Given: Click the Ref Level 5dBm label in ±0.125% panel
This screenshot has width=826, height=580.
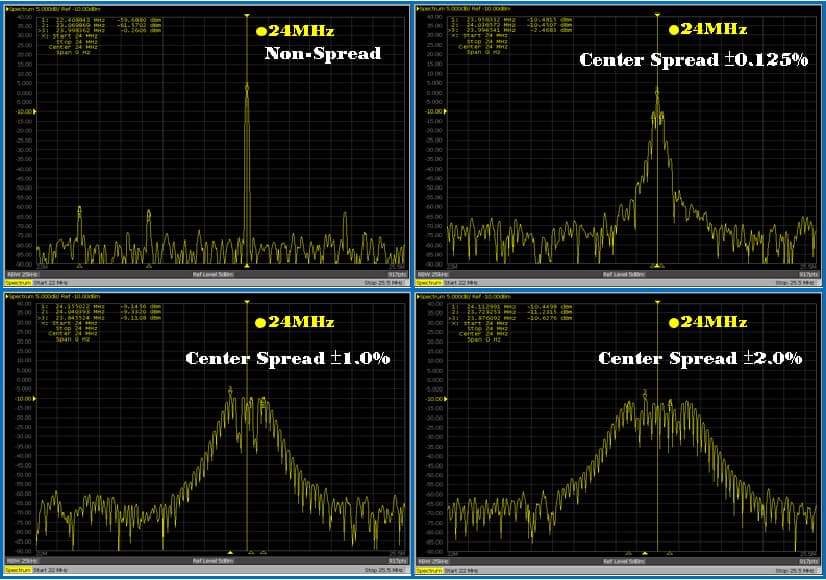Looking at the screenshot, I should click(623, 274).
